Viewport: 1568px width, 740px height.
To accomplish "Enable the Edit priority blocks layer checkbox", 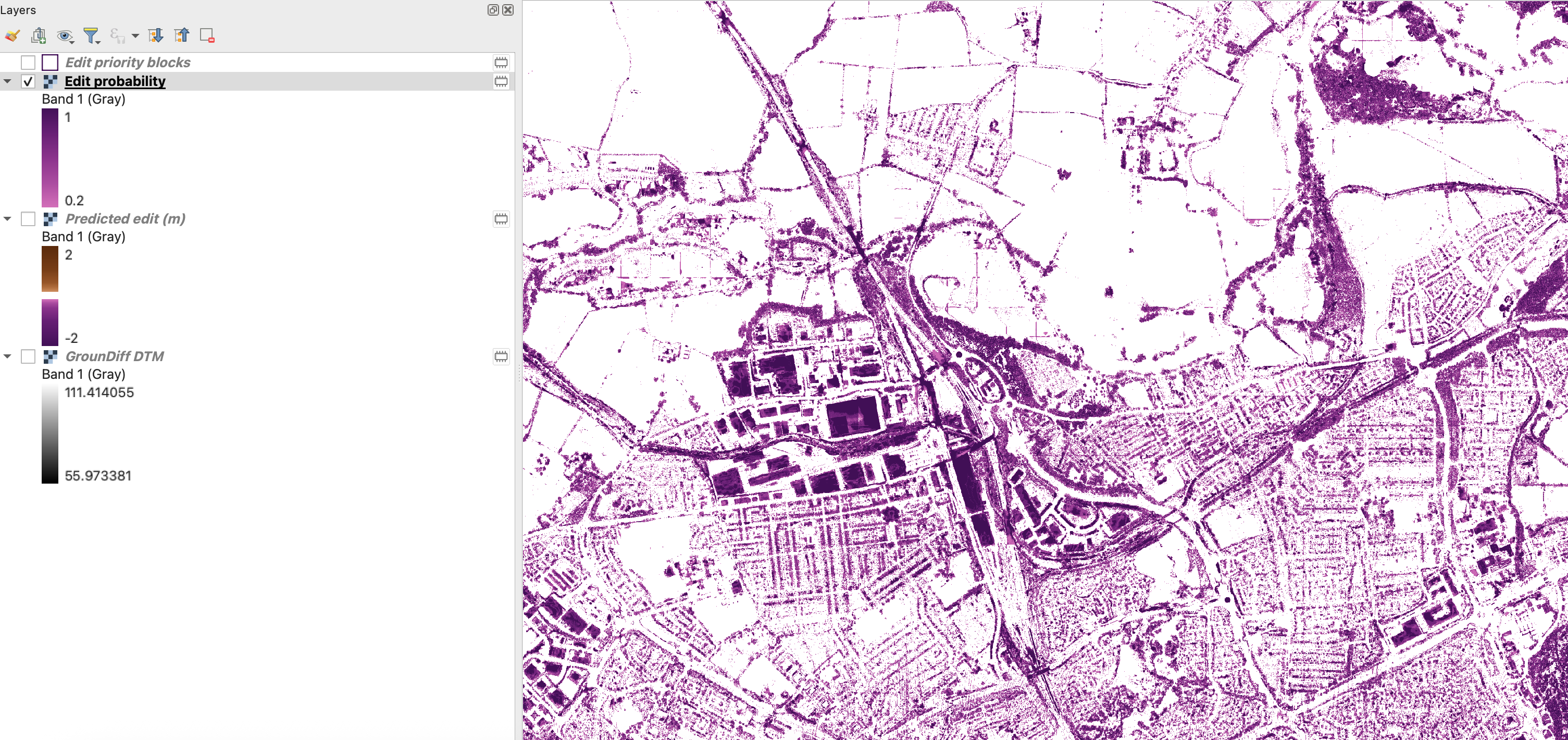I will (x=28, y=62).
